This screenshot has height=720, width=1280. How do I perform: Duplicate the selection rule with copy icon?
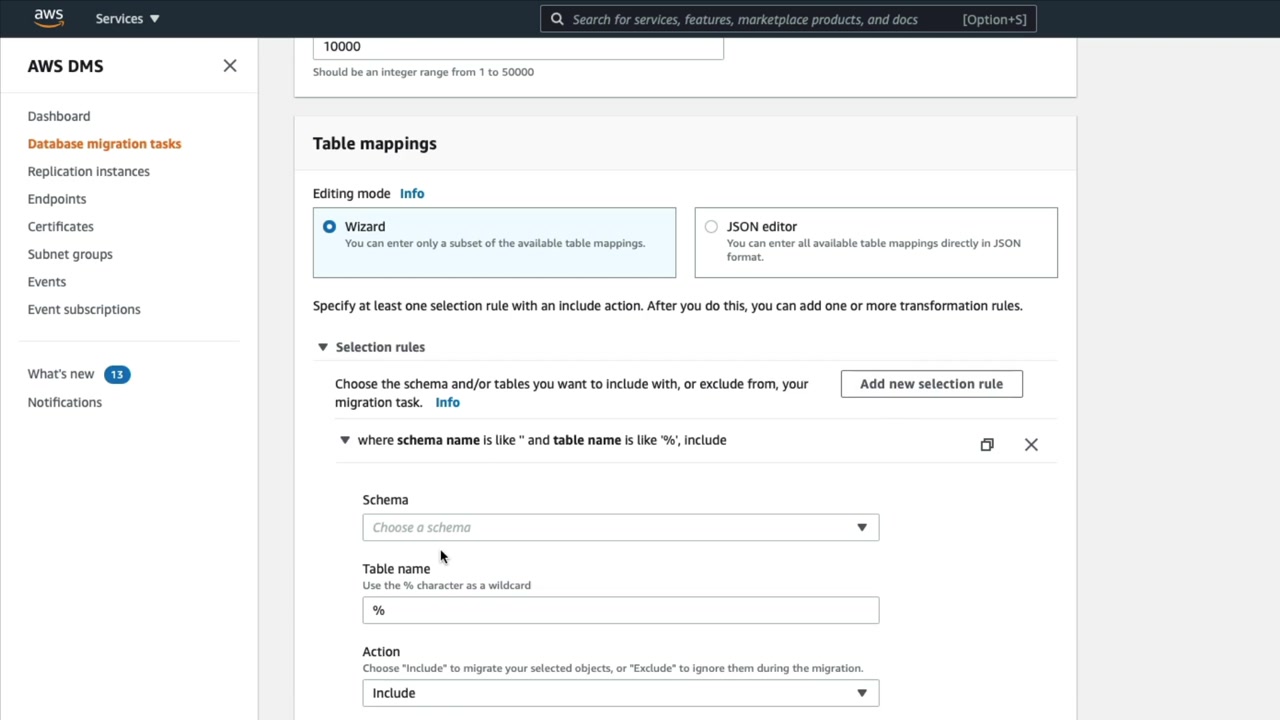pos(987,445)
